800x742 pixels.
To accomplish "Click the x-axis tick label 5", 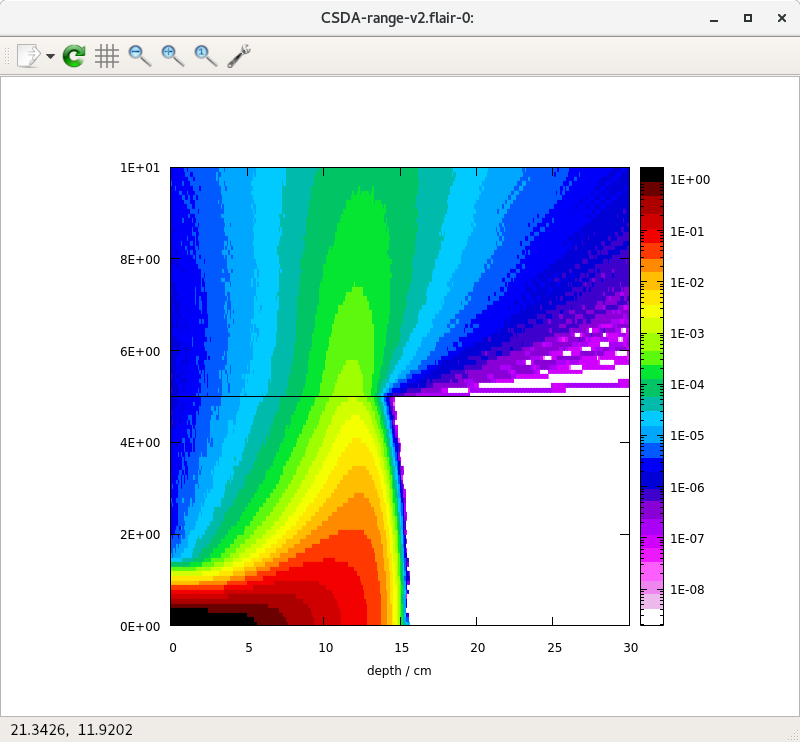I will (x=248, y=648).
